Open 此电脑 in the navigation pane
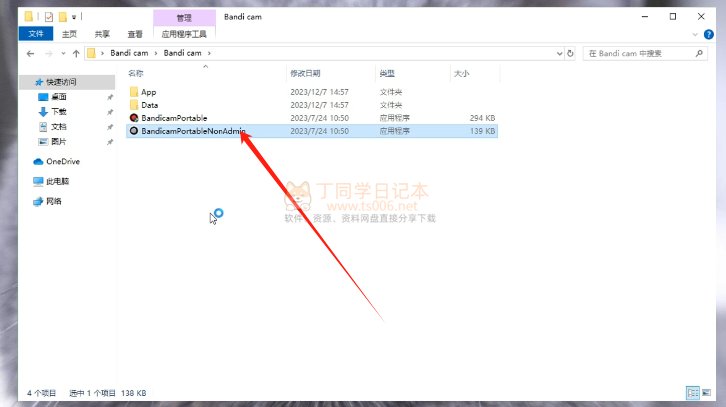Image resolution: width=726 pixels, height=407 pixels. pos(57,182)
